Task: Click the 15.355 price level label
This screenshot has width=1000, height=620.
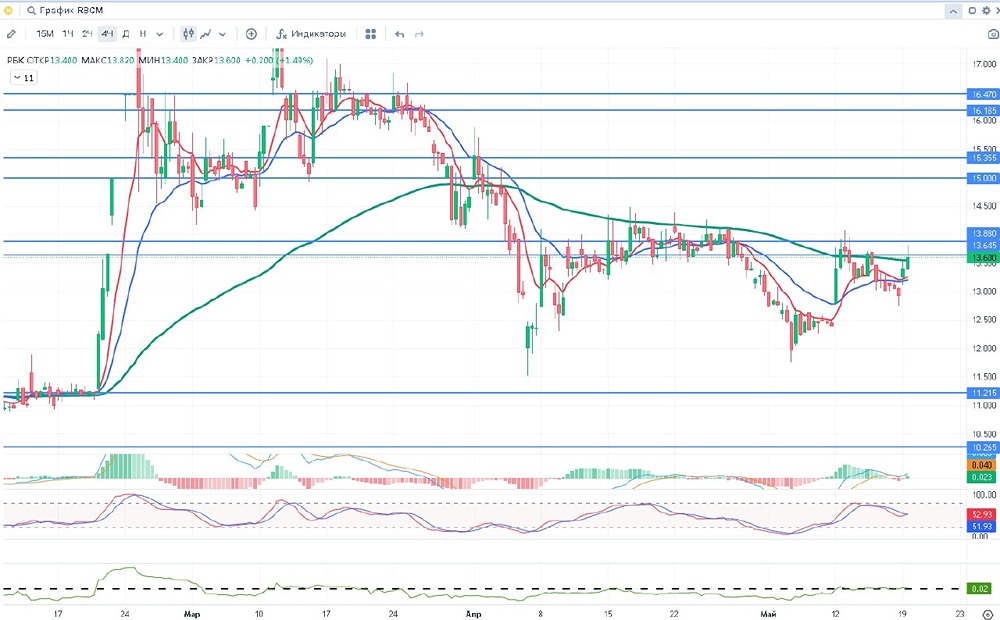Action: pos(983,158)
